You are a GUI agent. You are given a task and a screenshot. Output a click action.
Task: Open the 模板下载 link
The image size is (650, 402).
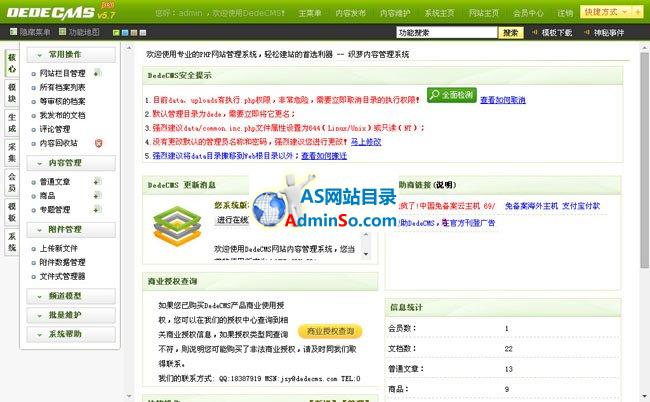(557, 32)
